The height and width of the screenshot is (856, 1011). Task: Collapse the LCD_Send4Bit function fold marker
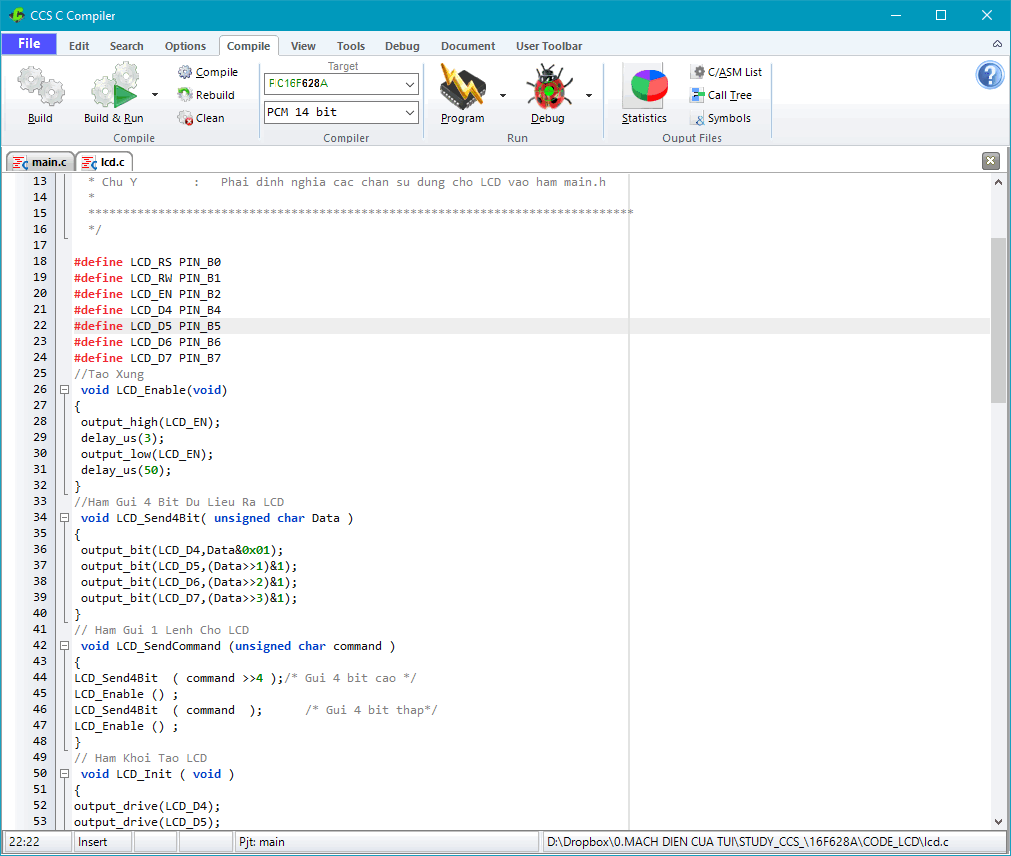64,518
